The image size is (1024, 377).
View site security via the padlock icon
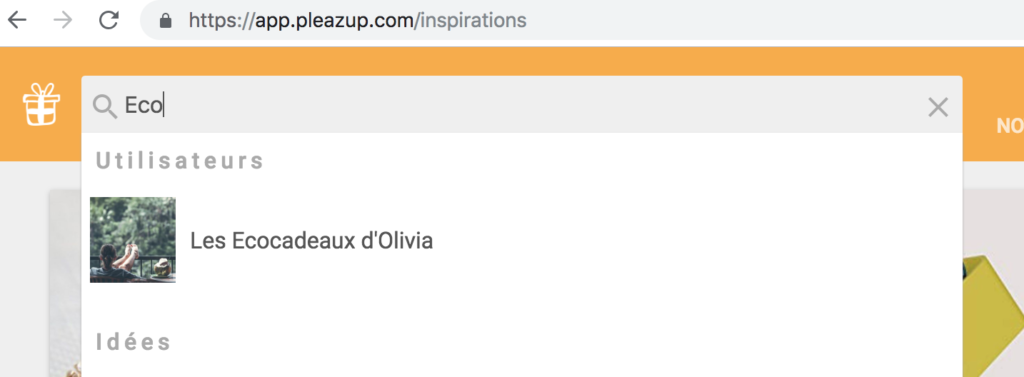coord(166,21)
